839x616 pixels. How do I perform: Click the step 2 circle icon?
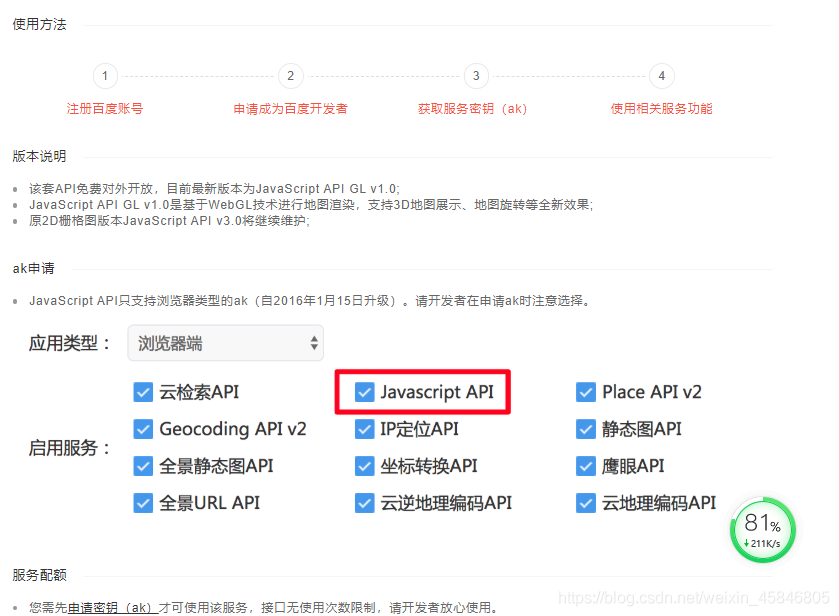tap(291, 76)
